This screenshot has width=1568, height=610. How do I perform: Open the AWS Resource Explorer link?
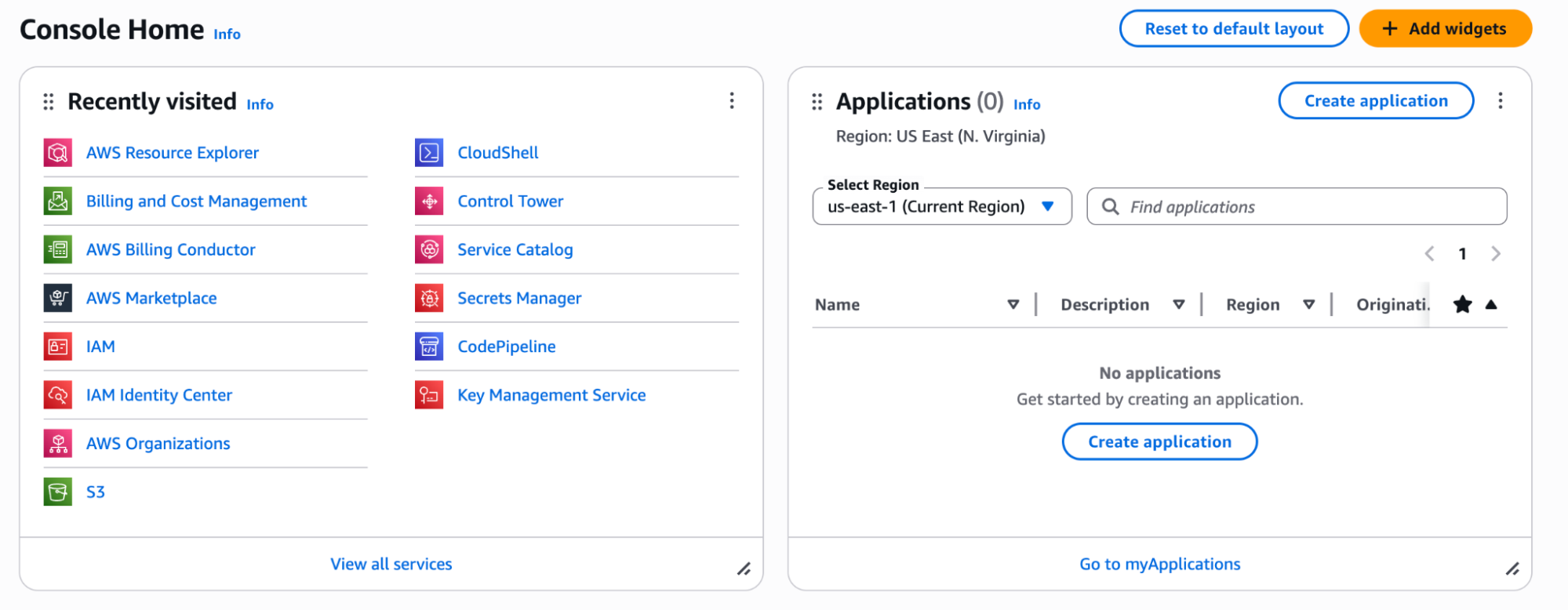173,153
